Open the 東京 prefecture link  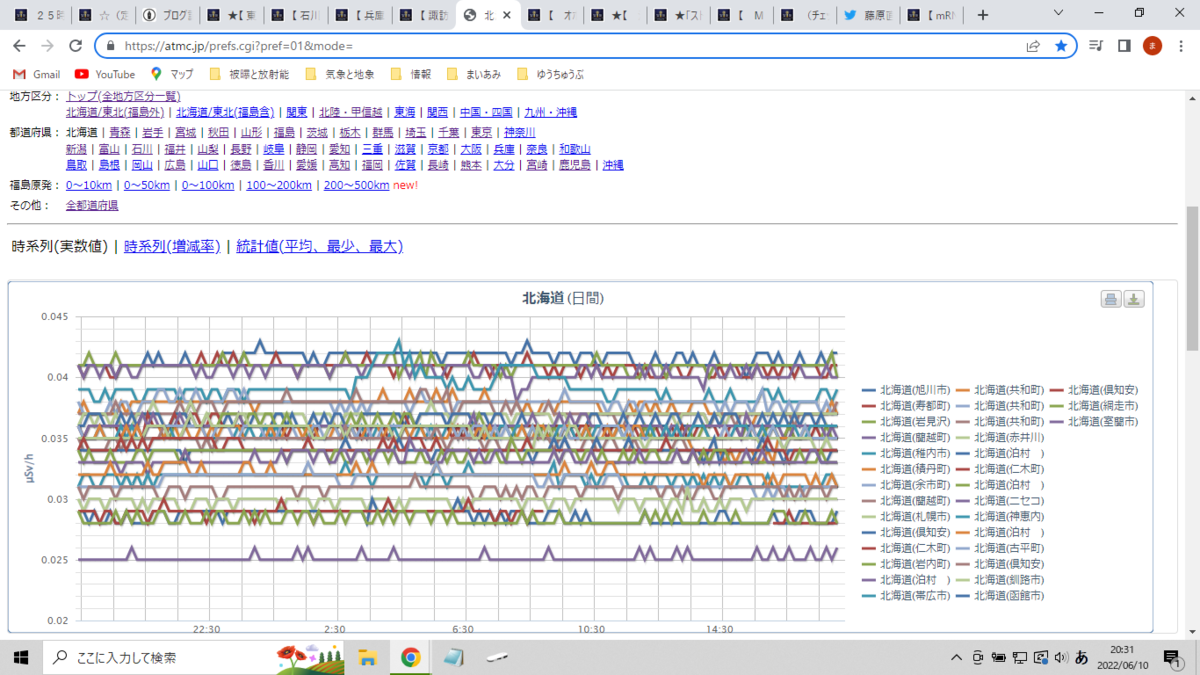point(482,133)
